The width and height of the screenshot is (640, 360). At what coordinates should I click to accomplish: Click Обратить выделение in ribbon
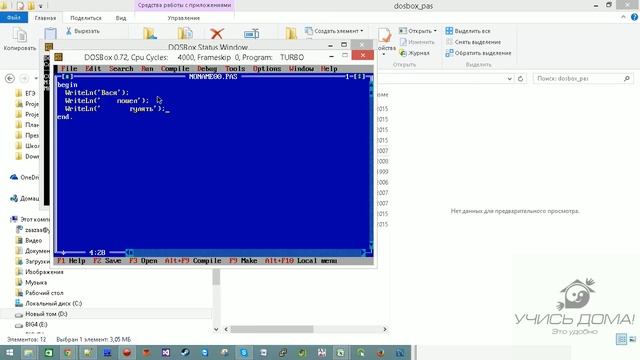coord(478,53)
